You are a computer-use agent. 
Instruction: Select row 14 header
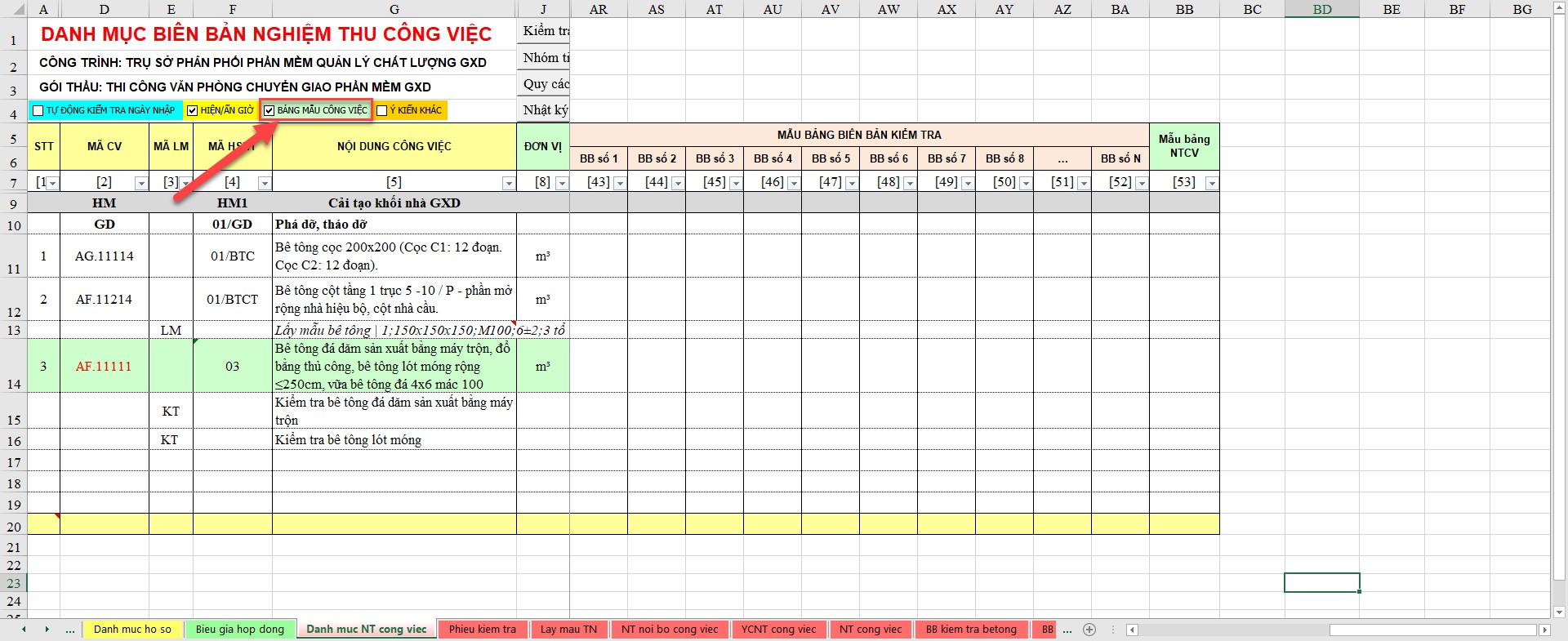14,366
